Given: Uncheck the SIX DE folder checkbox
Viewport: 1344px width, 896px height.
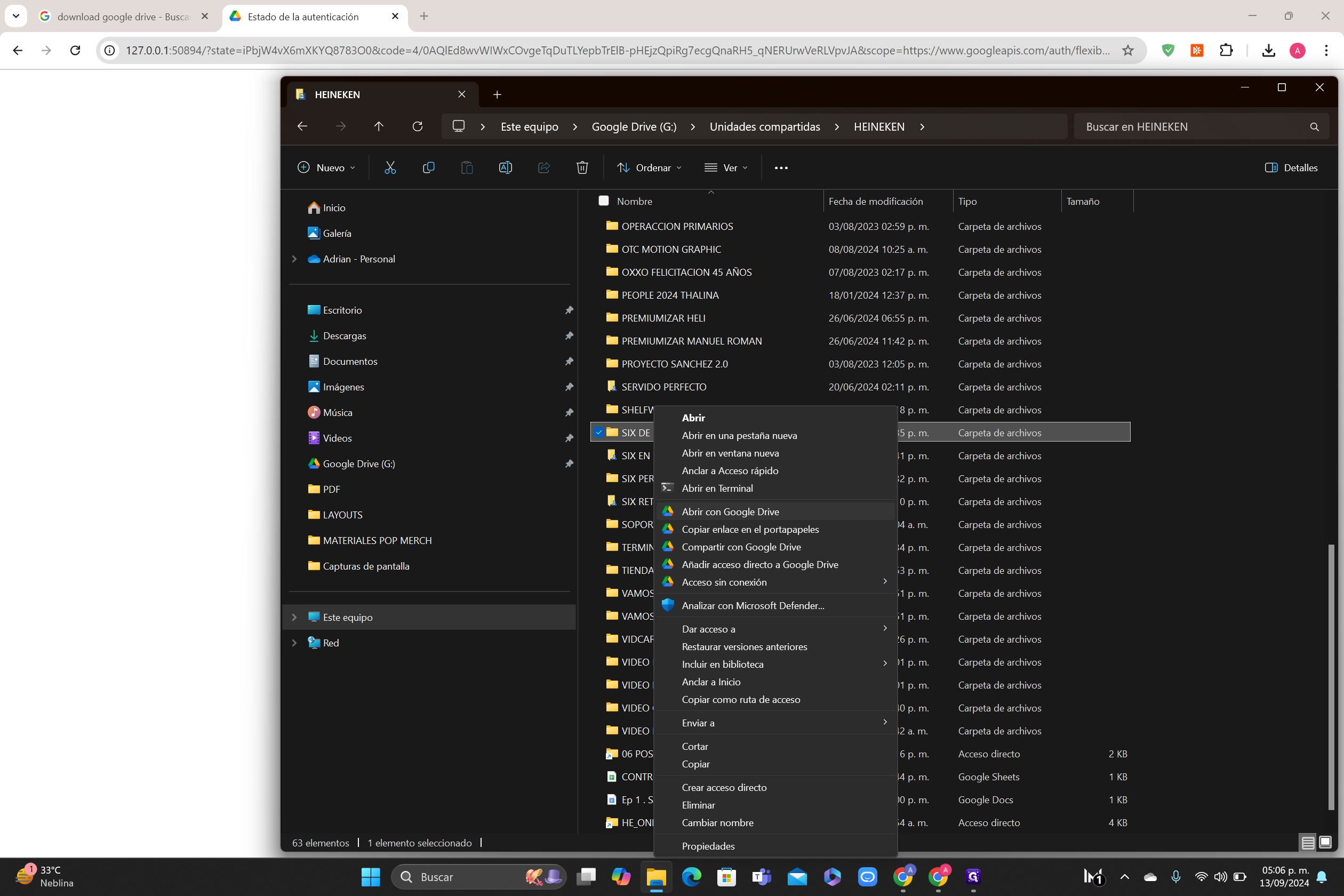Looking at the screenshot, I should (598, 433).
